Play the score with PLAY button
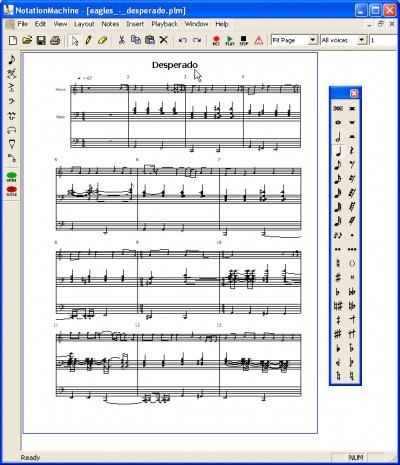The height and width of the screenshot is (465, 400). click(230, 41)
